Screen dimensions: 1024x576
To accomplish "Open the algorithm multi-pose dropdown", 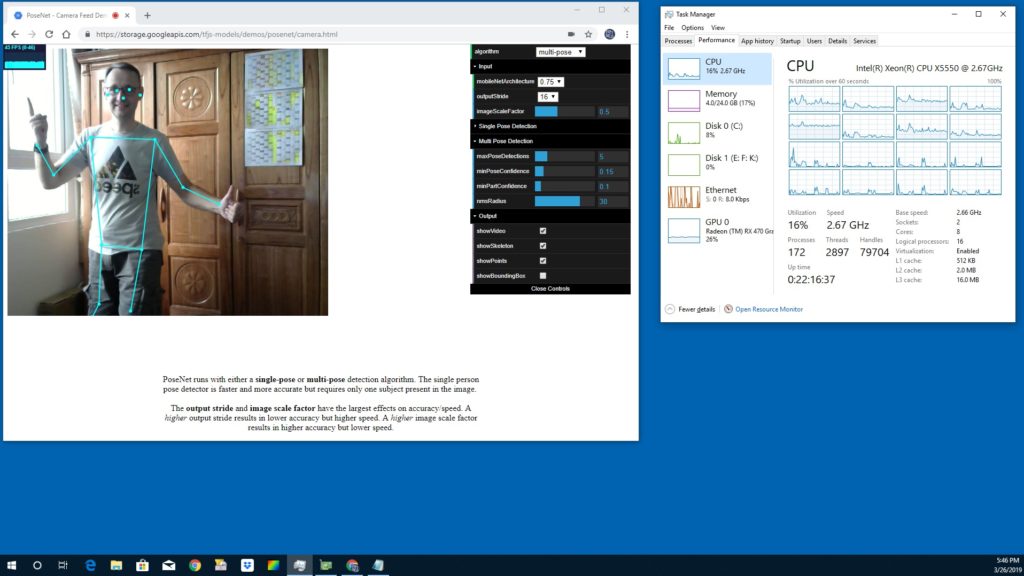I will pos(560,52).
